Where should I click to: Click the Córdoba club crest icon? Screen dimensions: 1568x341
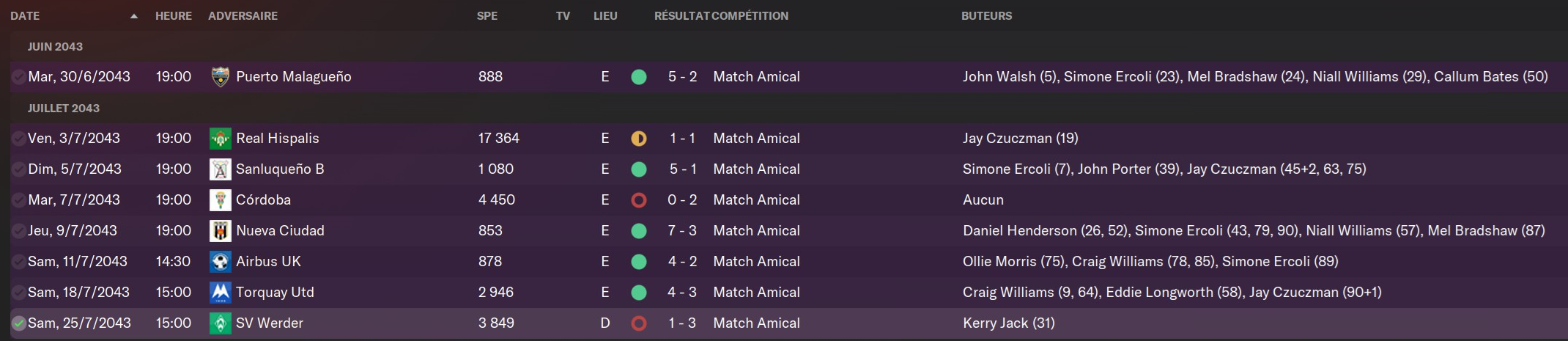coord(220,199)
